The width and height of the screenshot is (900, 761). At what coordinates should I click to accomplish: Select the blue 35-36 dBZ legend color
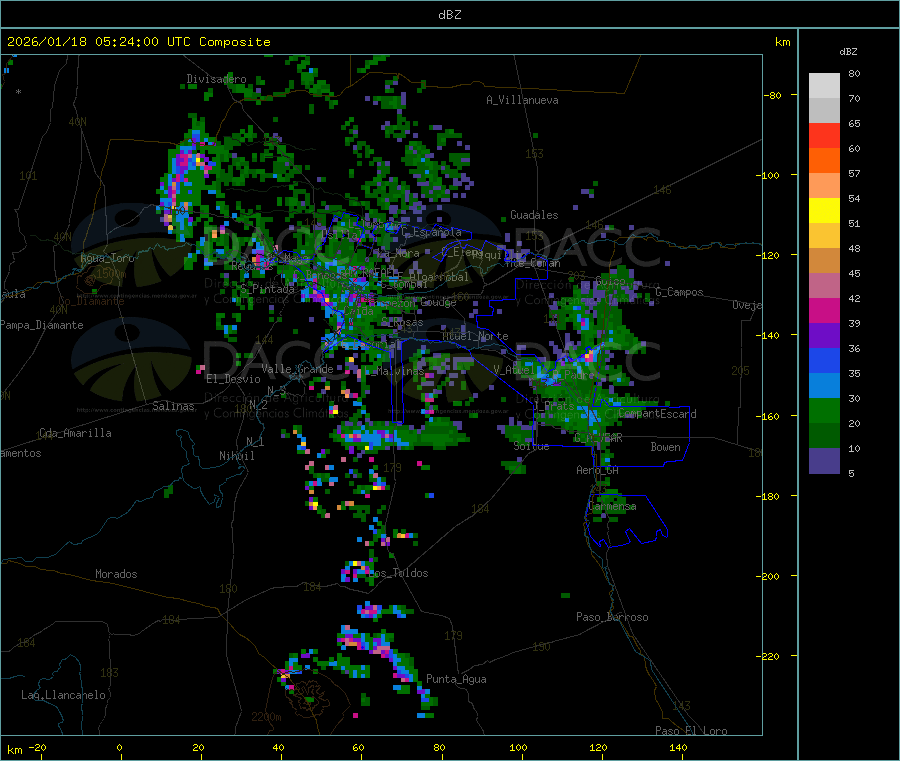pyautogui.click(x=824, y=360)
